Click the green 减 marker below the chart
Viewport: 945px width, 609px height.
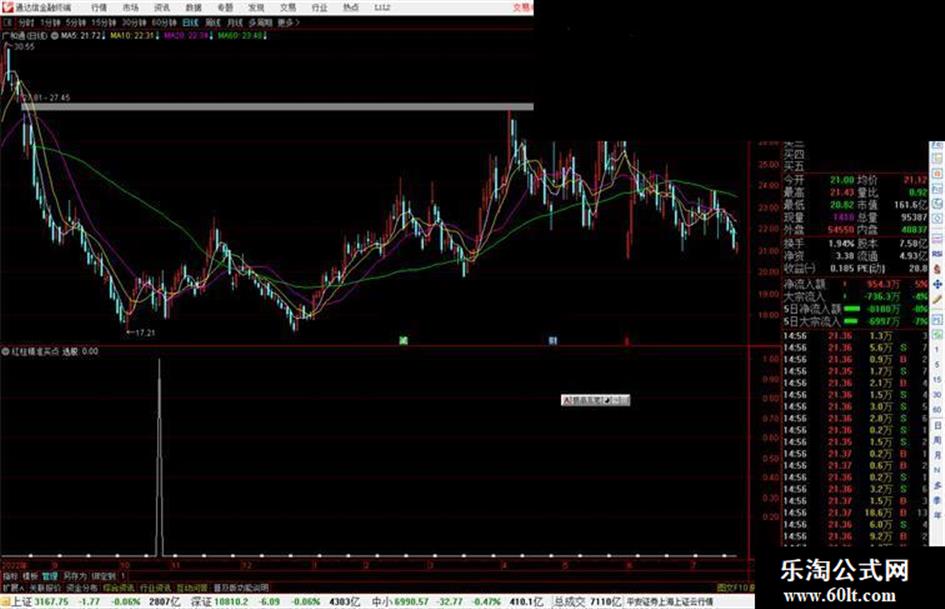click(x=404, y=341)
